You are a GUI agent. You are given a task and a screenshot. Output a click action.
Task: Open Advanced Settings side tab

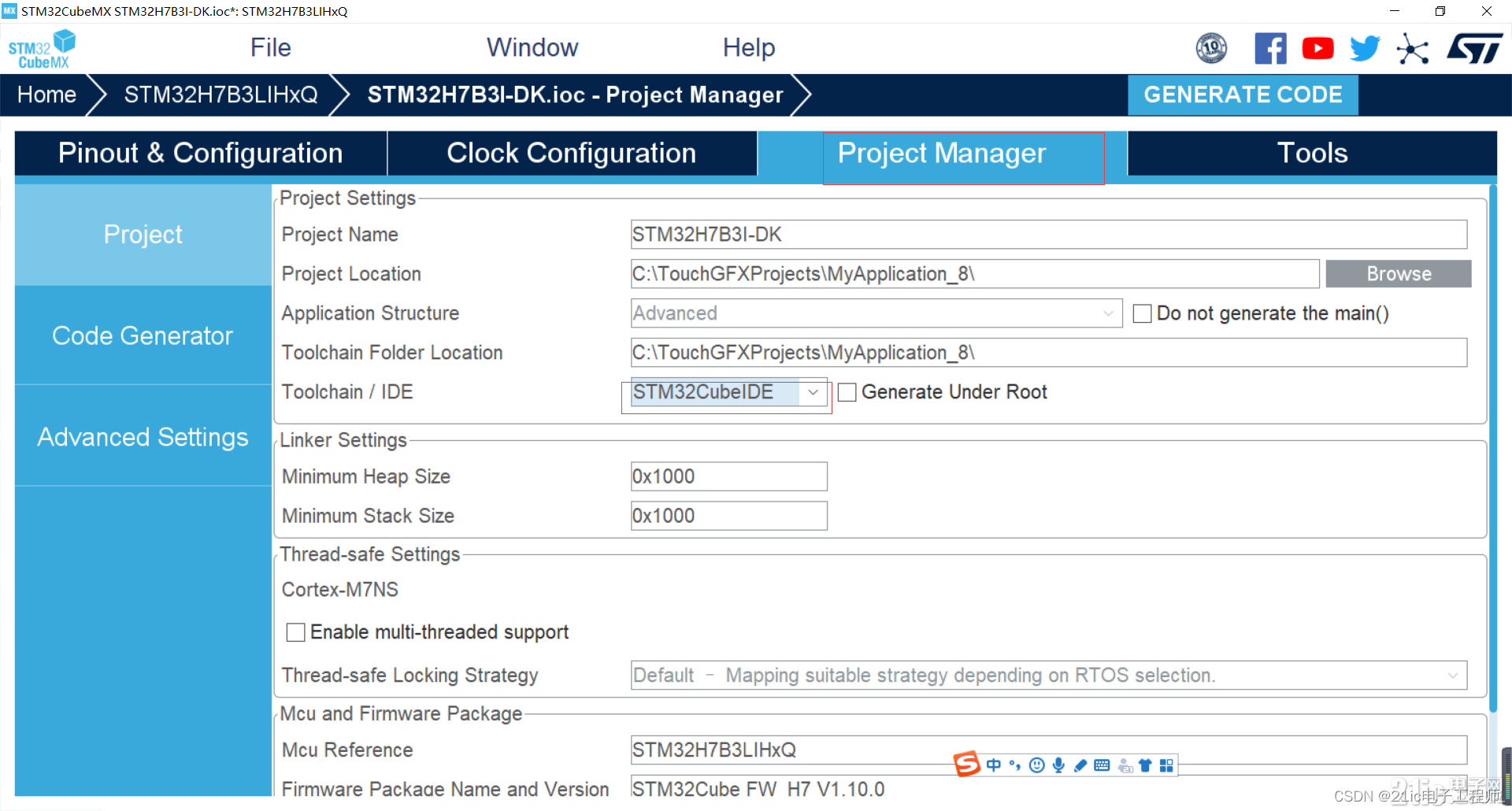pos(143,437)
